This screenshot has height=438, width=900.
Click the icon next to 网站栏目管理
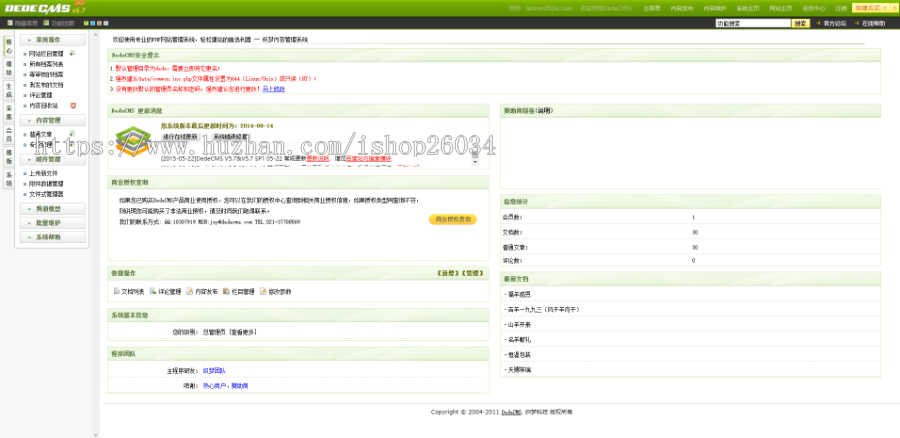71,53
